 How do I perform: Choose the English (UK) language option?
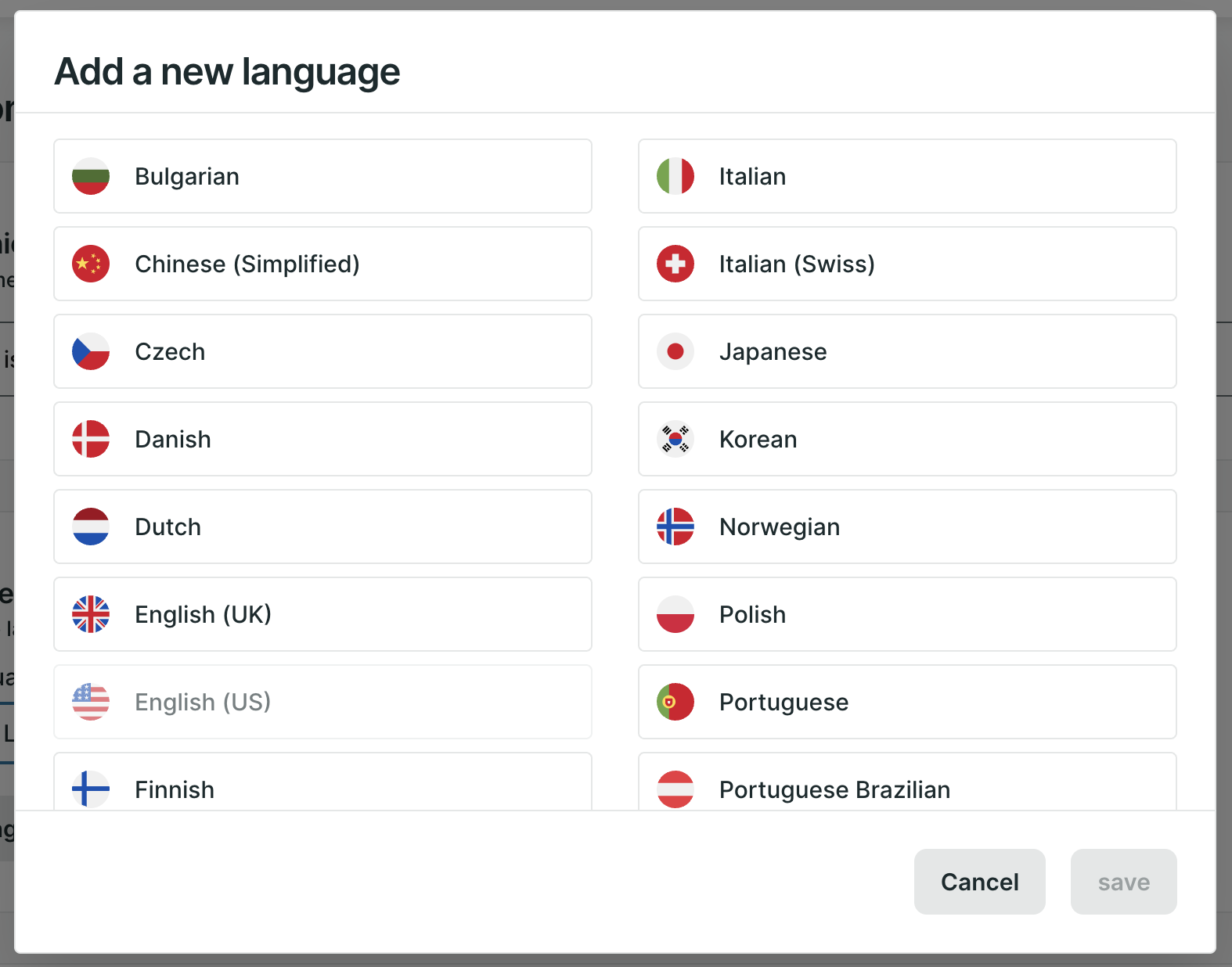pos(322,614)
